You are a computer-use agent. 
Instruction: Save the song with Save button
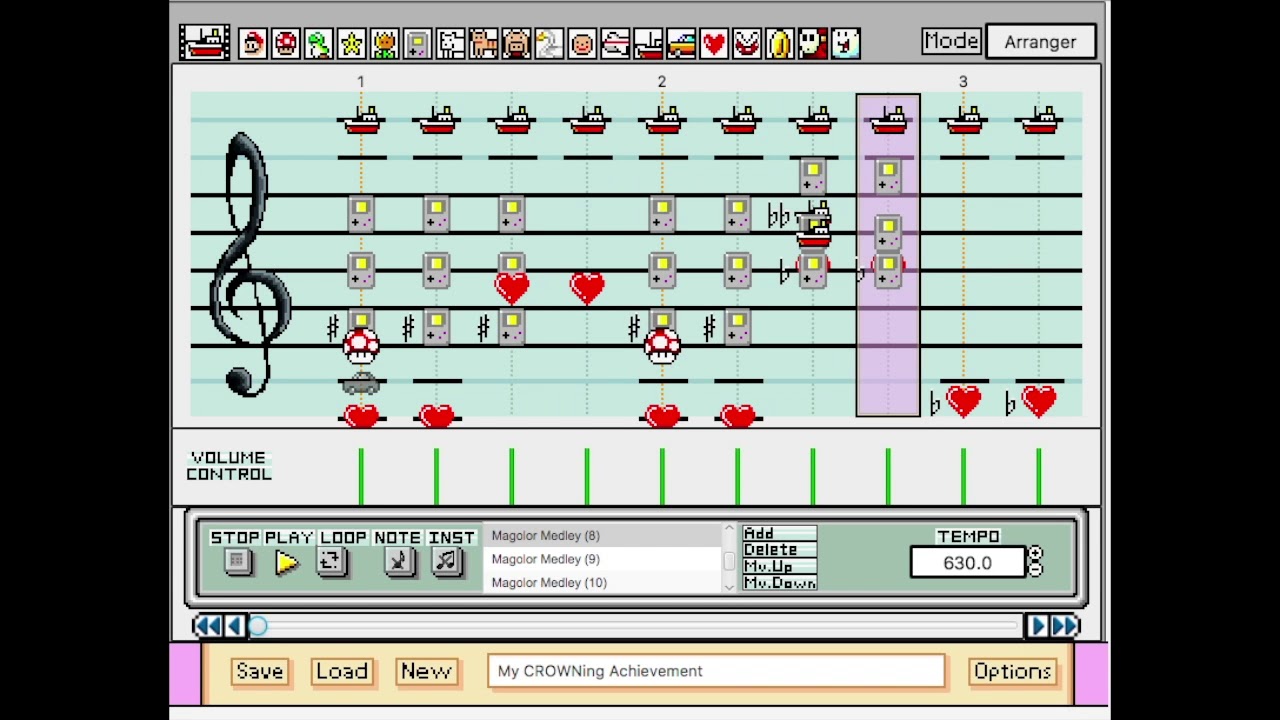point(259,671)
